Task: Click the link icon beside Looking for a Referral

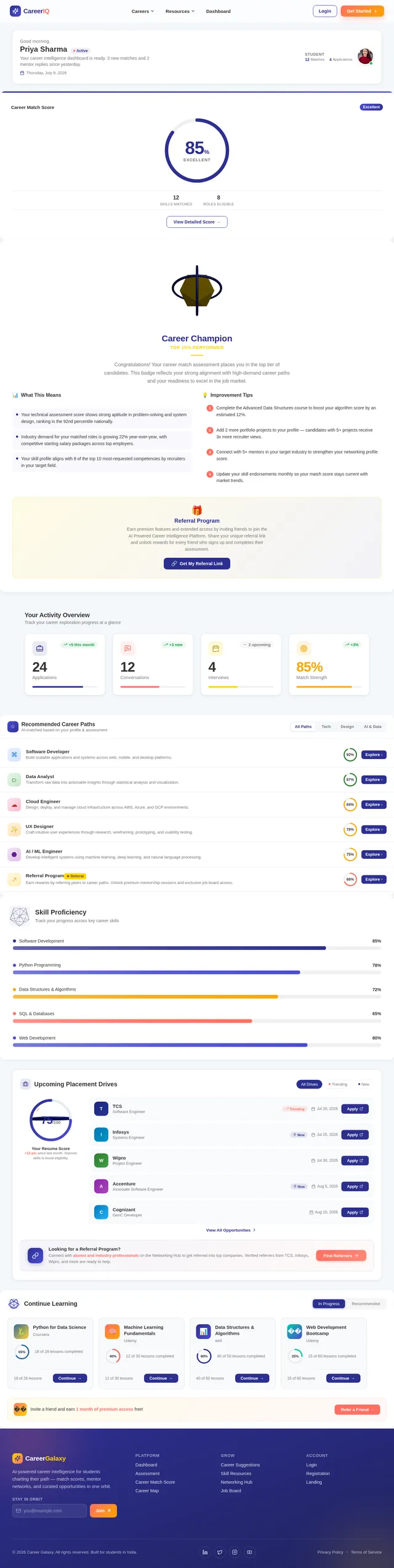Action: pyautogui.click(x=36, y=1255)
